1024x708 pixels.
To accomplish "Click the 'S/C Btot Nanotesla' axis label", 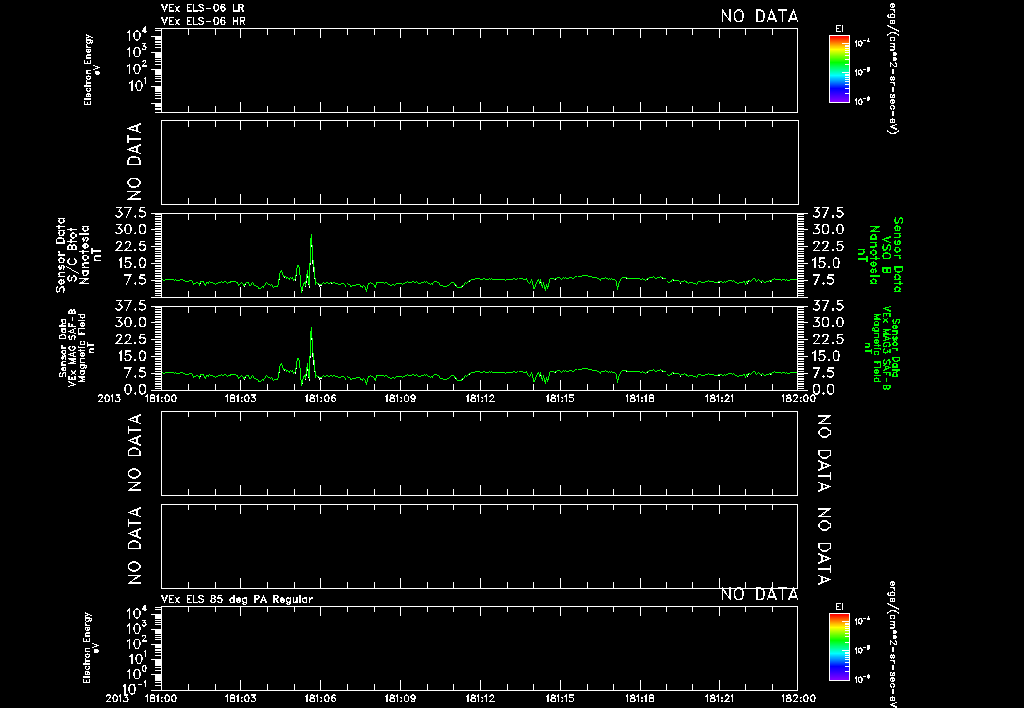I will click(x=78, y=255).
